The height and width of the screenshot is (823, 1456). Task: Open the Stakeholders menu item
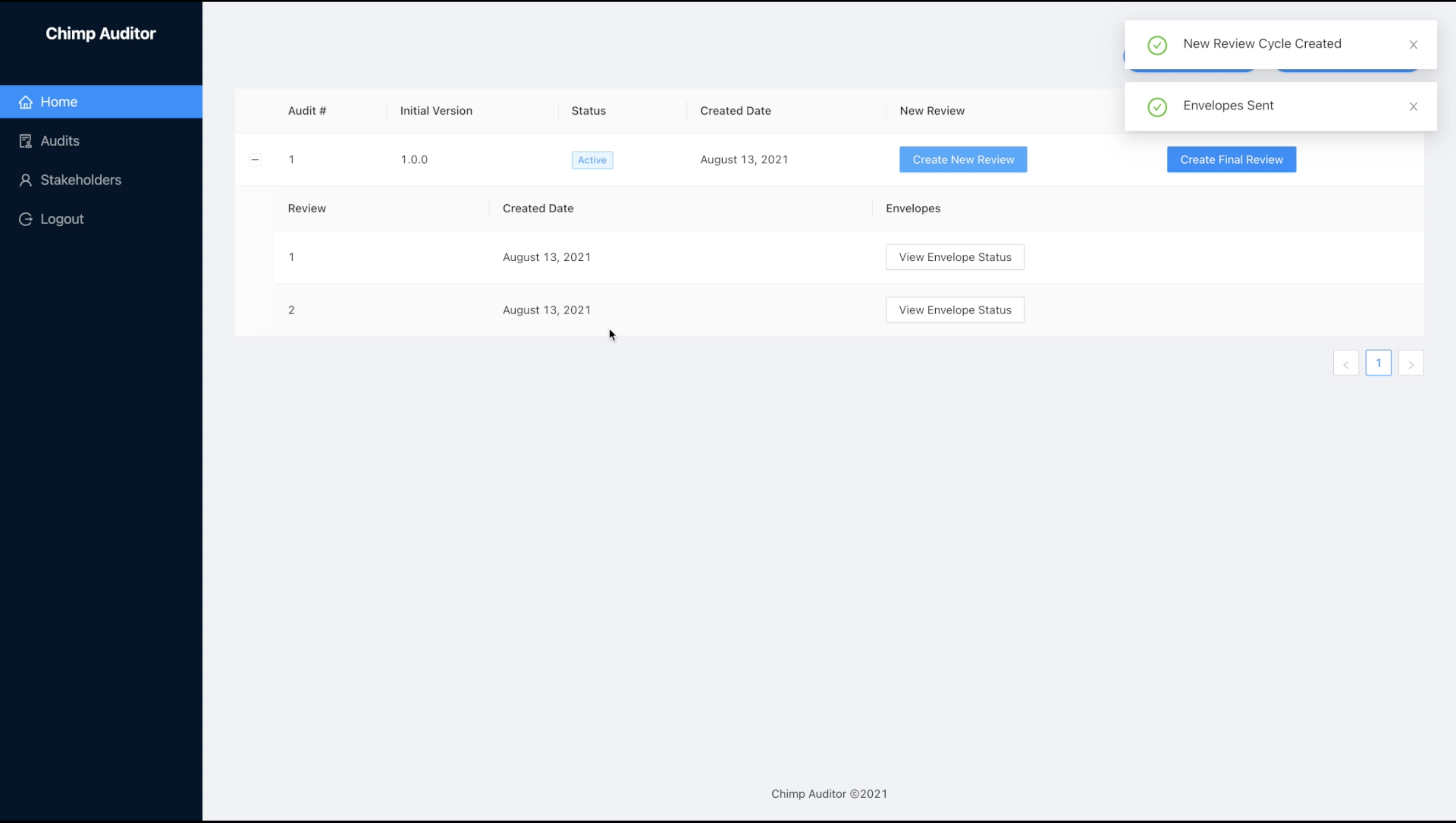(x=81, y=180)
